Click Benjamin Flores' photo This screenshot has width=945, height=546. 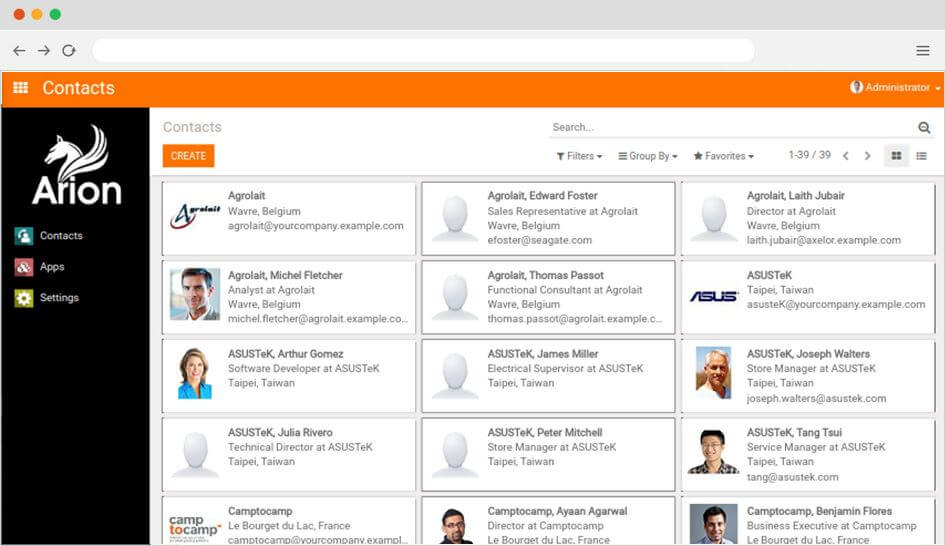pyautogui.click(x=714, y=525)
